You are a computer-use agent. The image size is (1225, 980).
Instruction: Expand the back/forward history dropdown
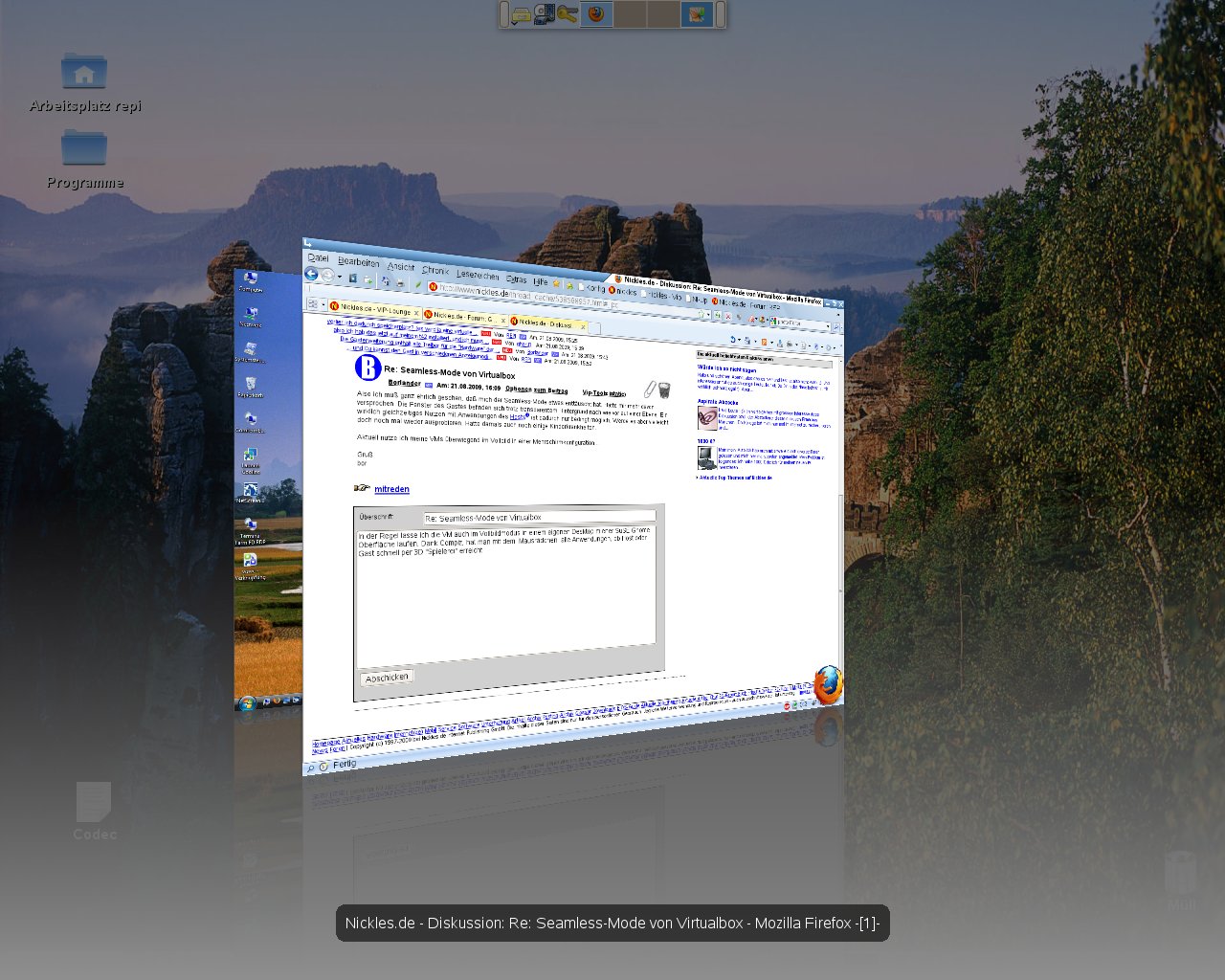339,278
